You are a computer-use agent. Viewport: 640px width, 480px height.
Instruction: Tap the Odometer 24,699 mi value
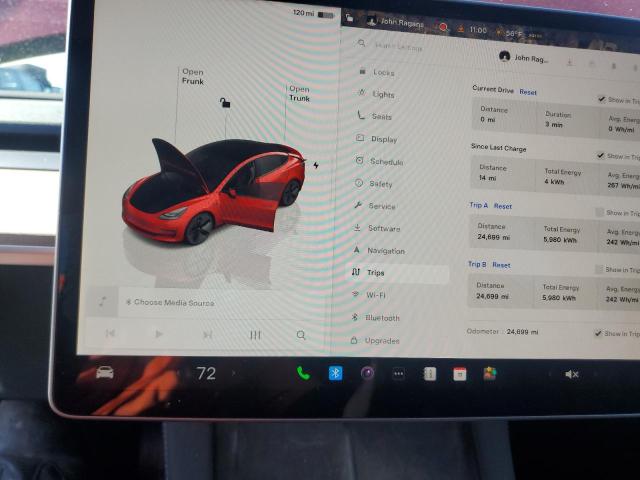522,332
